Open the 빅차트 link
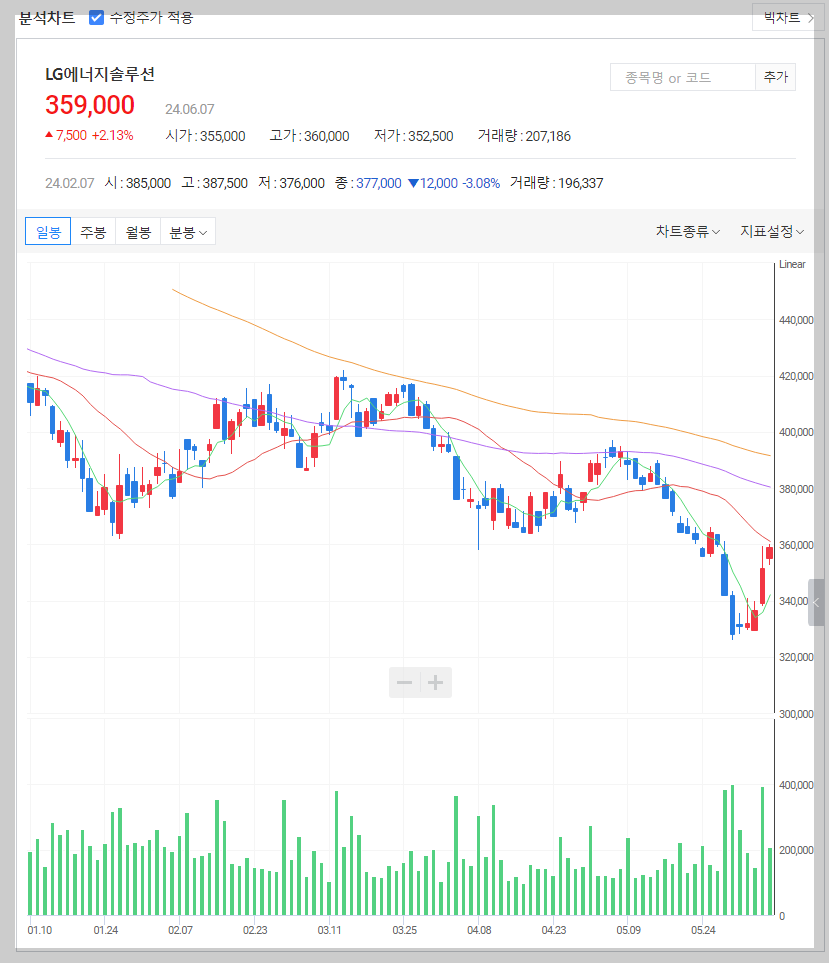 tap(788, 17)
